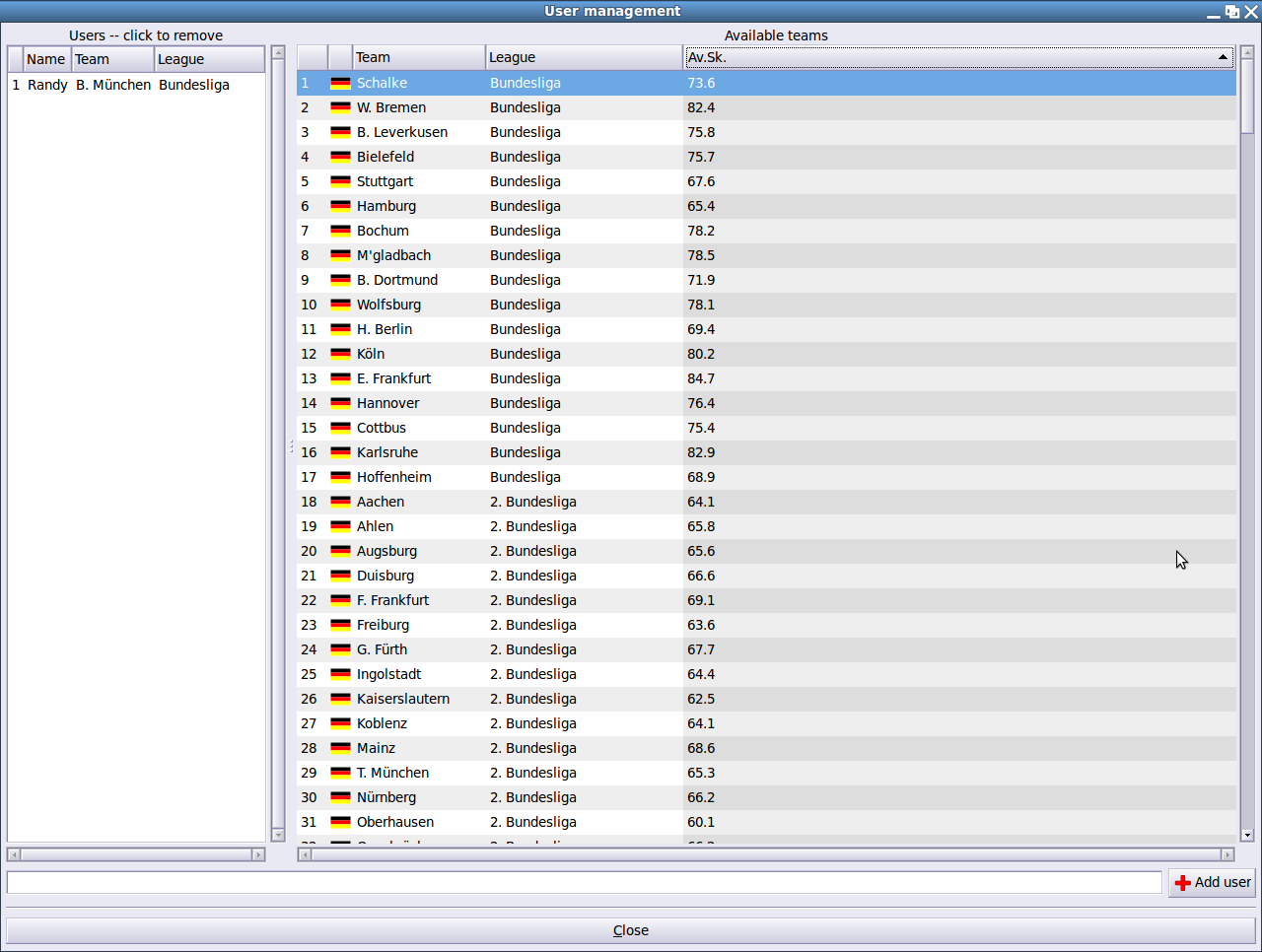
Task: Click the flag icon next to Hoffenheim
Action: click(x=340, y=478)
